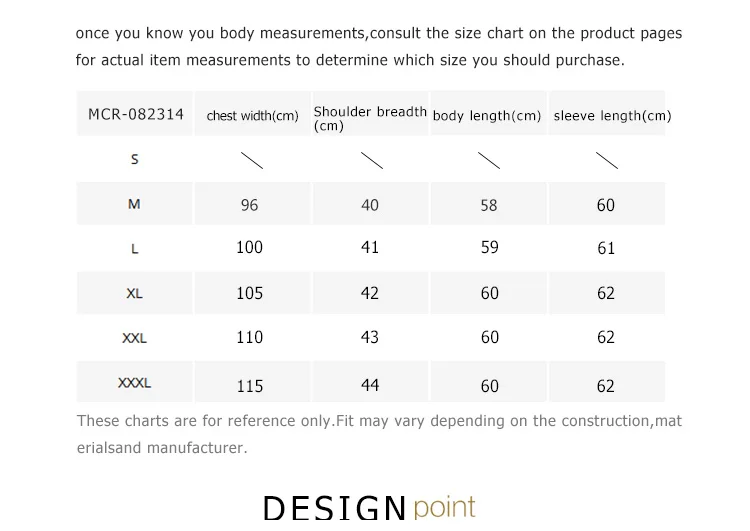The image size is (750, 531).
Task: Select chest width value 96 for M
Action: point(249,205)
